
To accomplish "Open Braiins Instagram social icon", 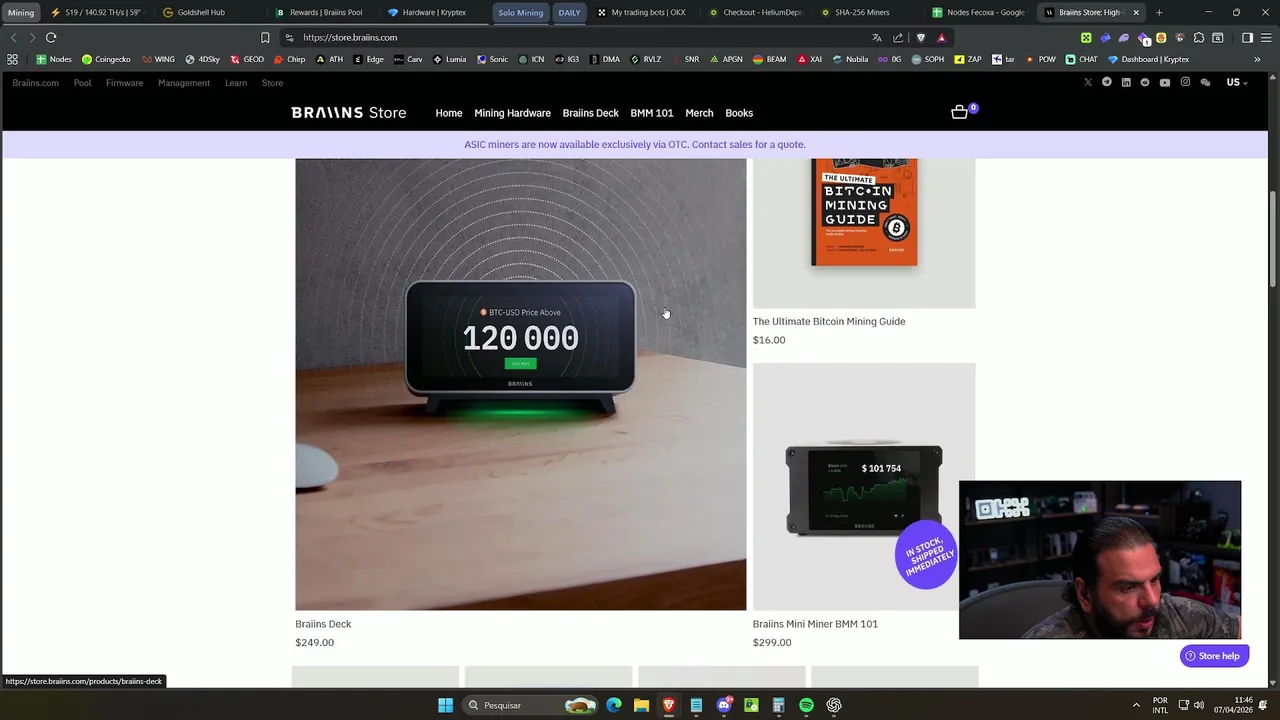I will coord(1185,82).
